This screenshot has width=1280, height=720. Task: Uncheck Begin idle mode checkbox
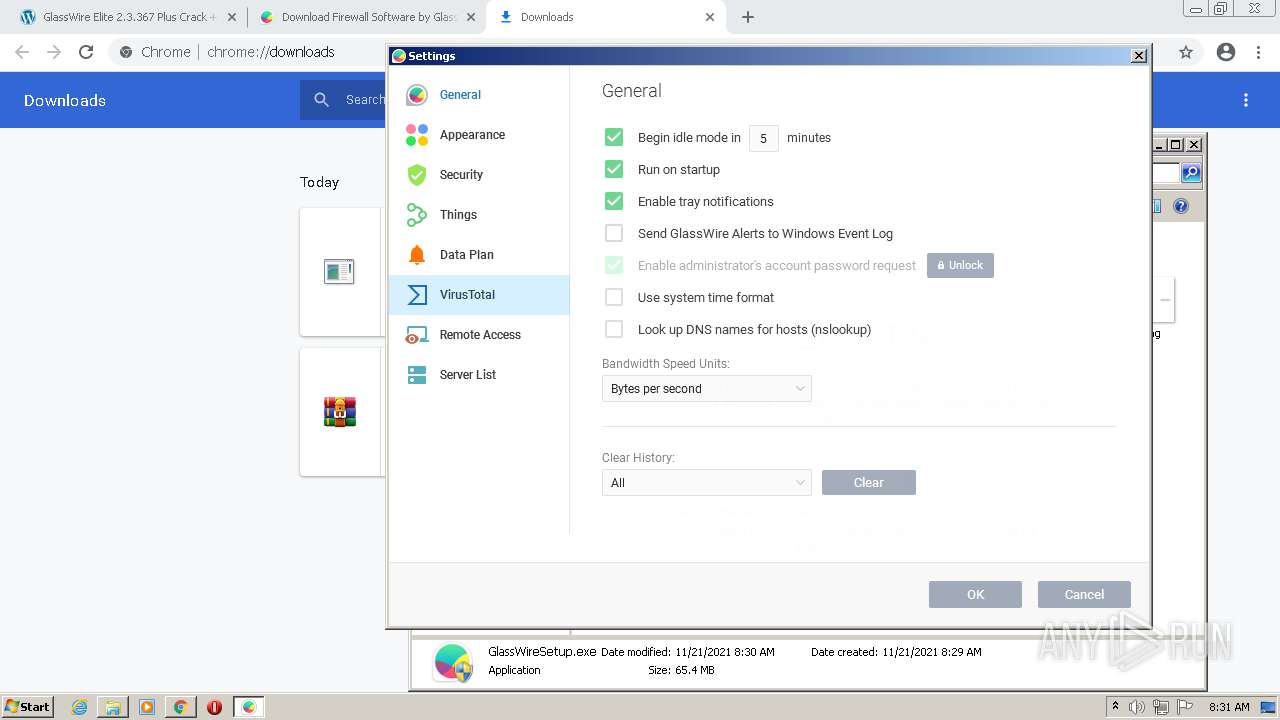(614, 137)
